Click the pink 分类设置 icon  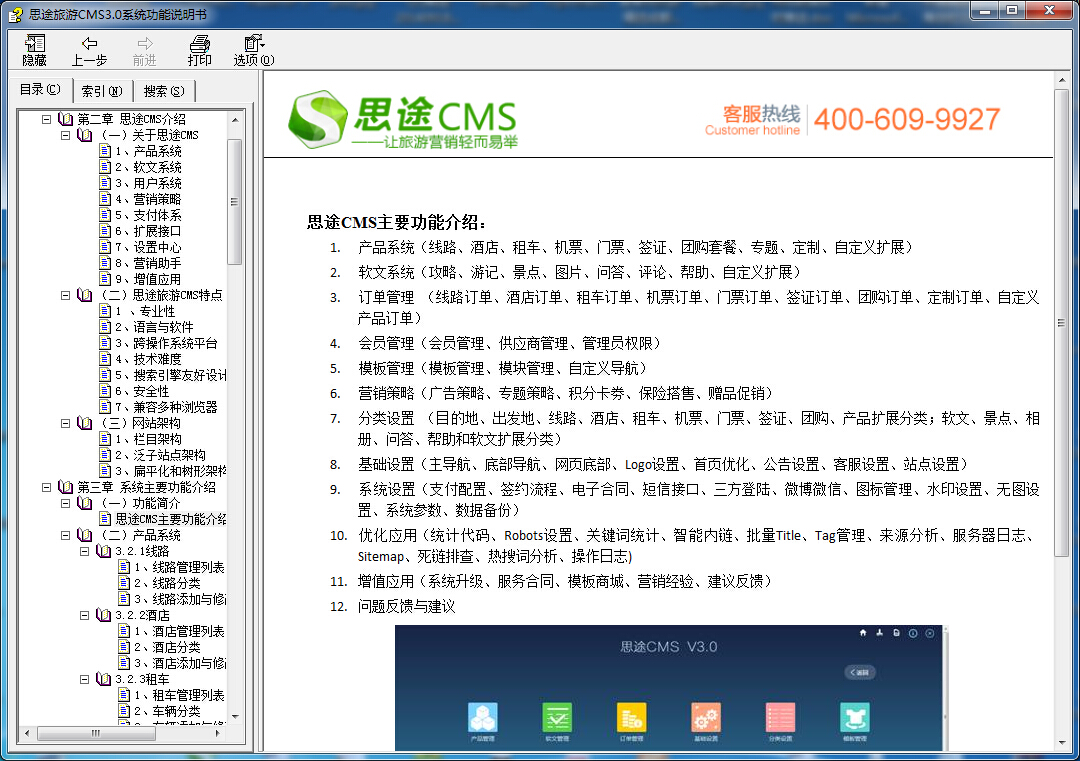780,718
